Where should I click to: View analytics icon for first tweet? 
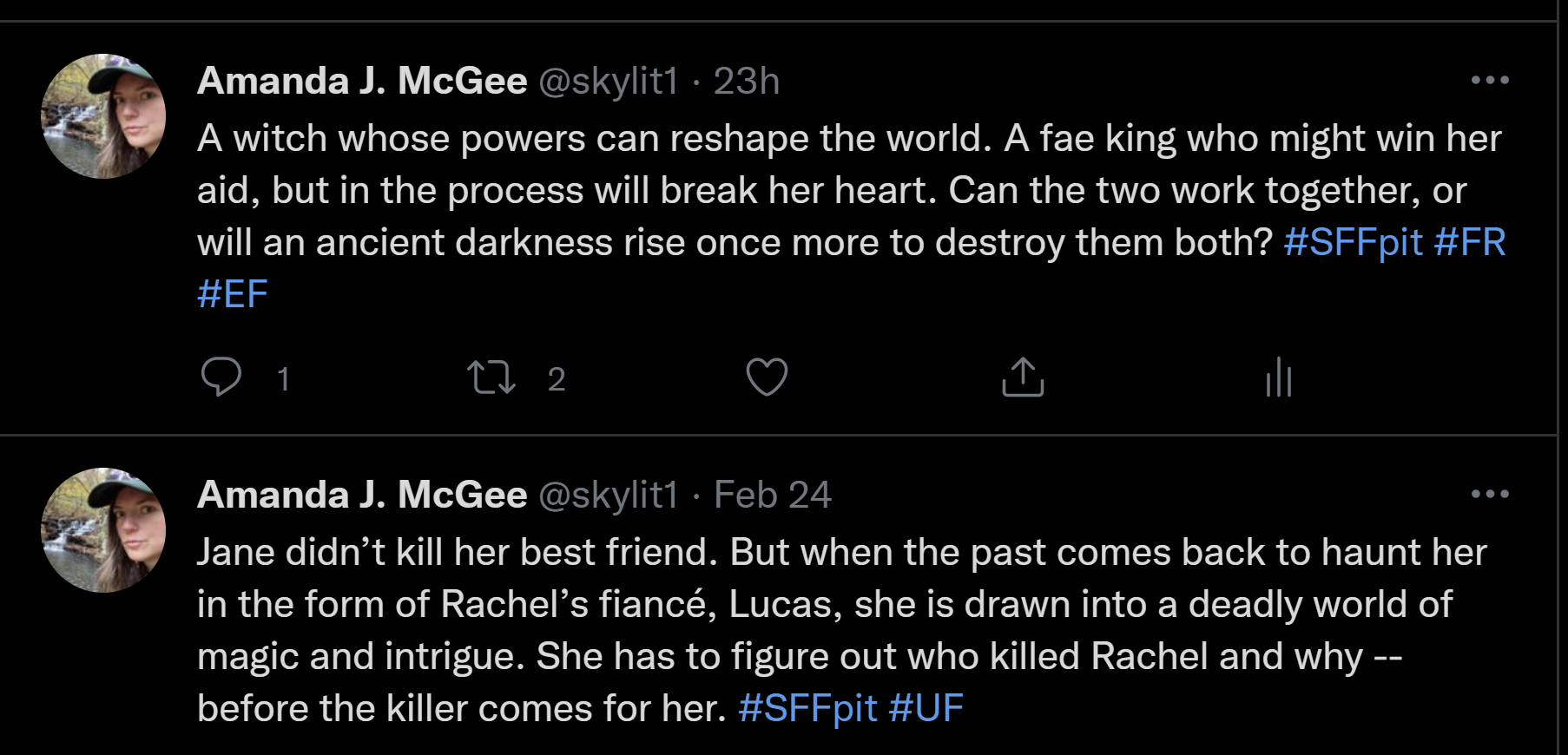point(1279,377)
